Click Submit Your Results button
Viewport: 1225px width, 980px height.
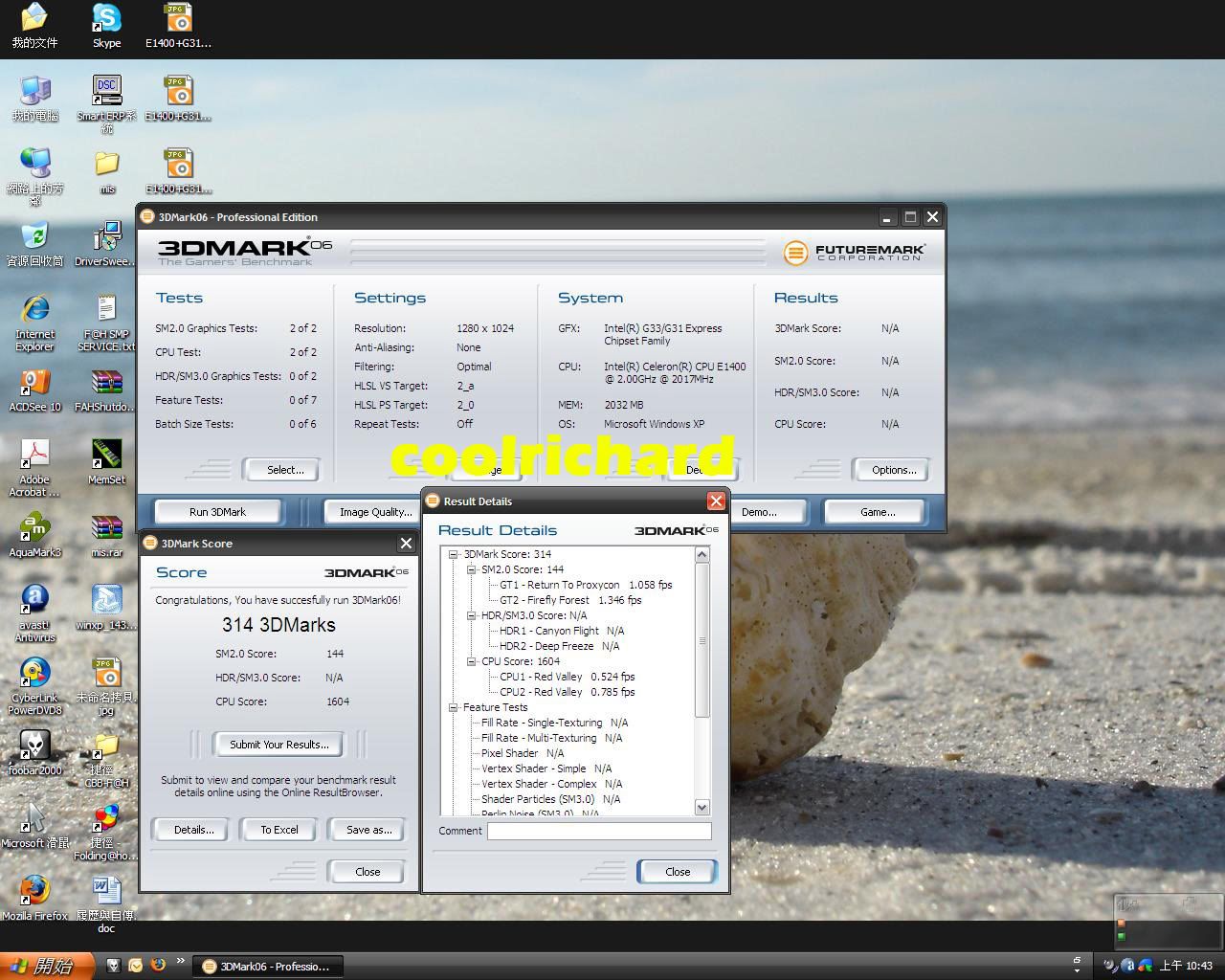[278, 745]
